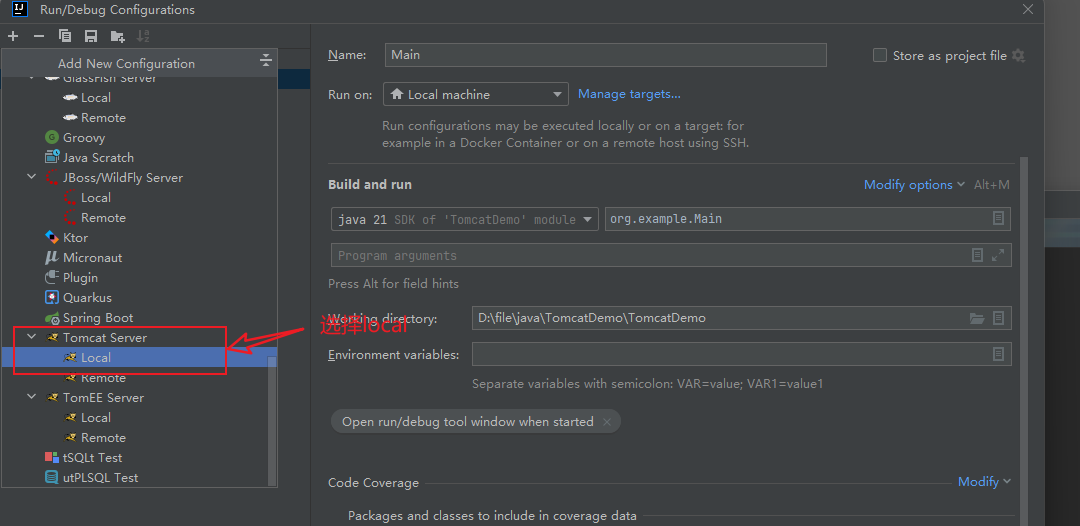Click the Name input field containing Main
This screenshot has height=526, width=1080.
(605, 55)
